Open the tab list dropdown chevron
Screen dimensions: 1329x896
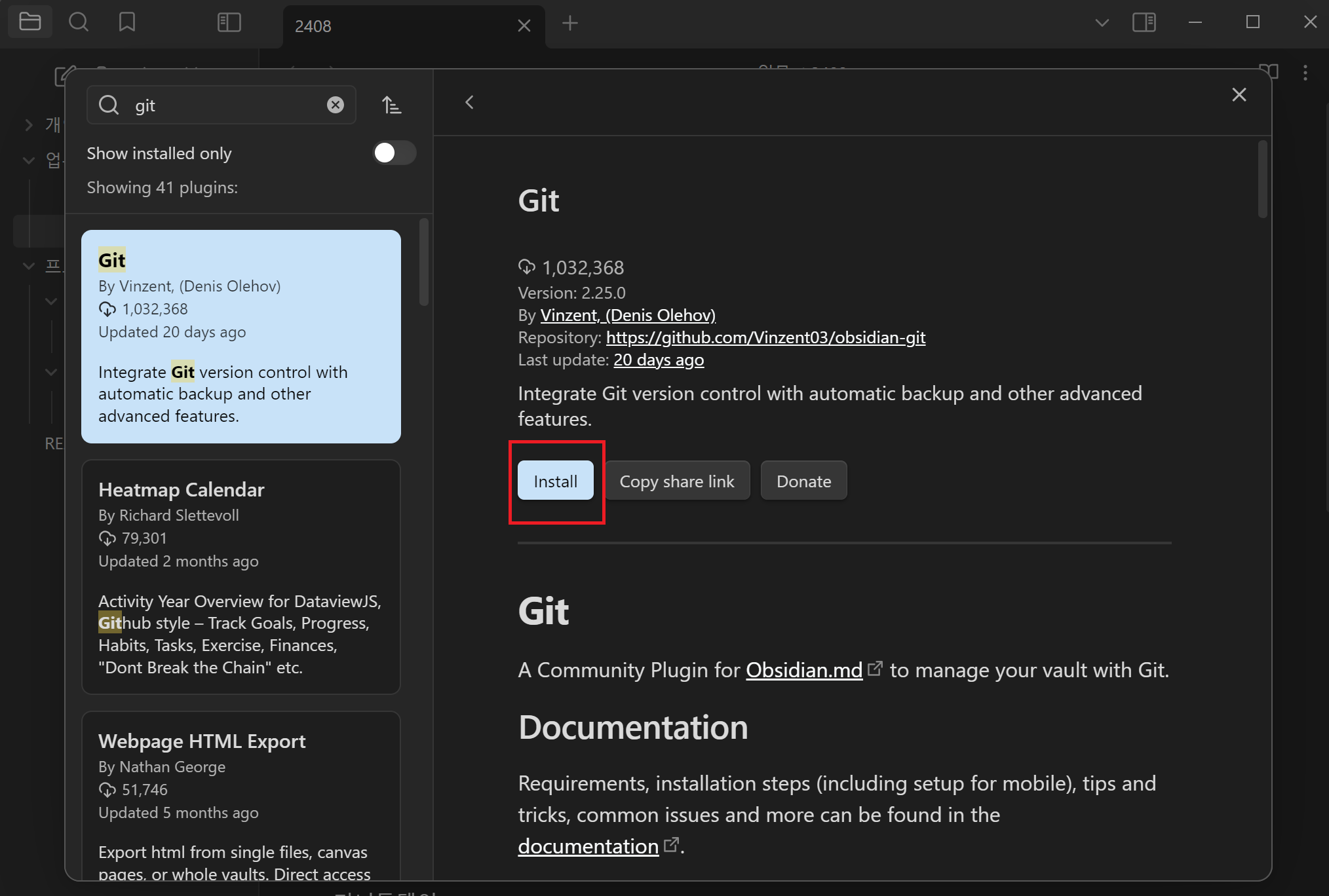1102,23
